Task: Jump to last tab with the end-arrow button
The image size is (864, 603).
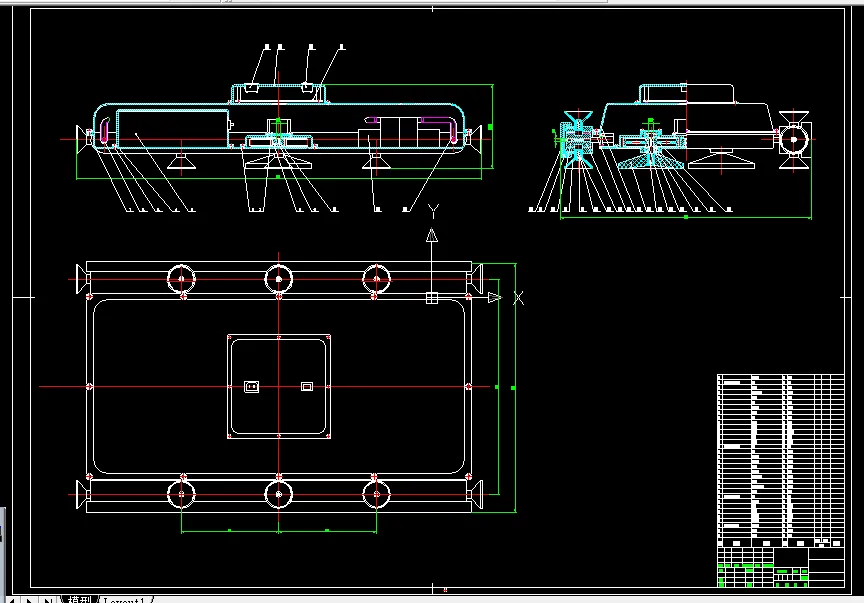Action: point(48,600)
